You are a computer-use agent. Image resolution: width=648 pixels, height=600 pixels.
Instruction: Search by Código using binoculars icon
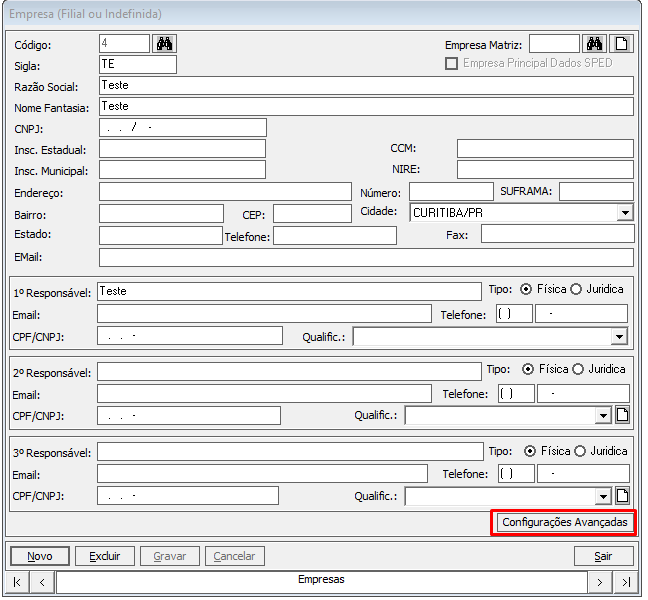click(164, 44)
